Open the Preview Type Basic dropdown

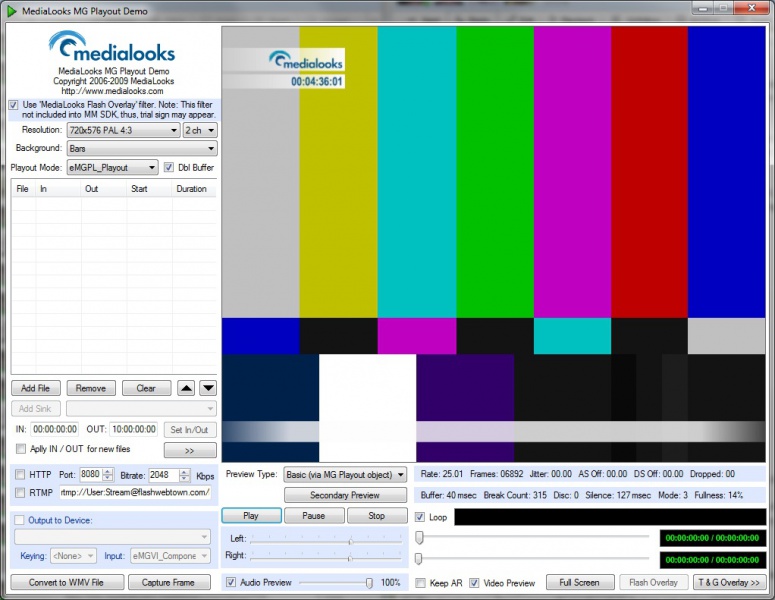click(345, 475)
